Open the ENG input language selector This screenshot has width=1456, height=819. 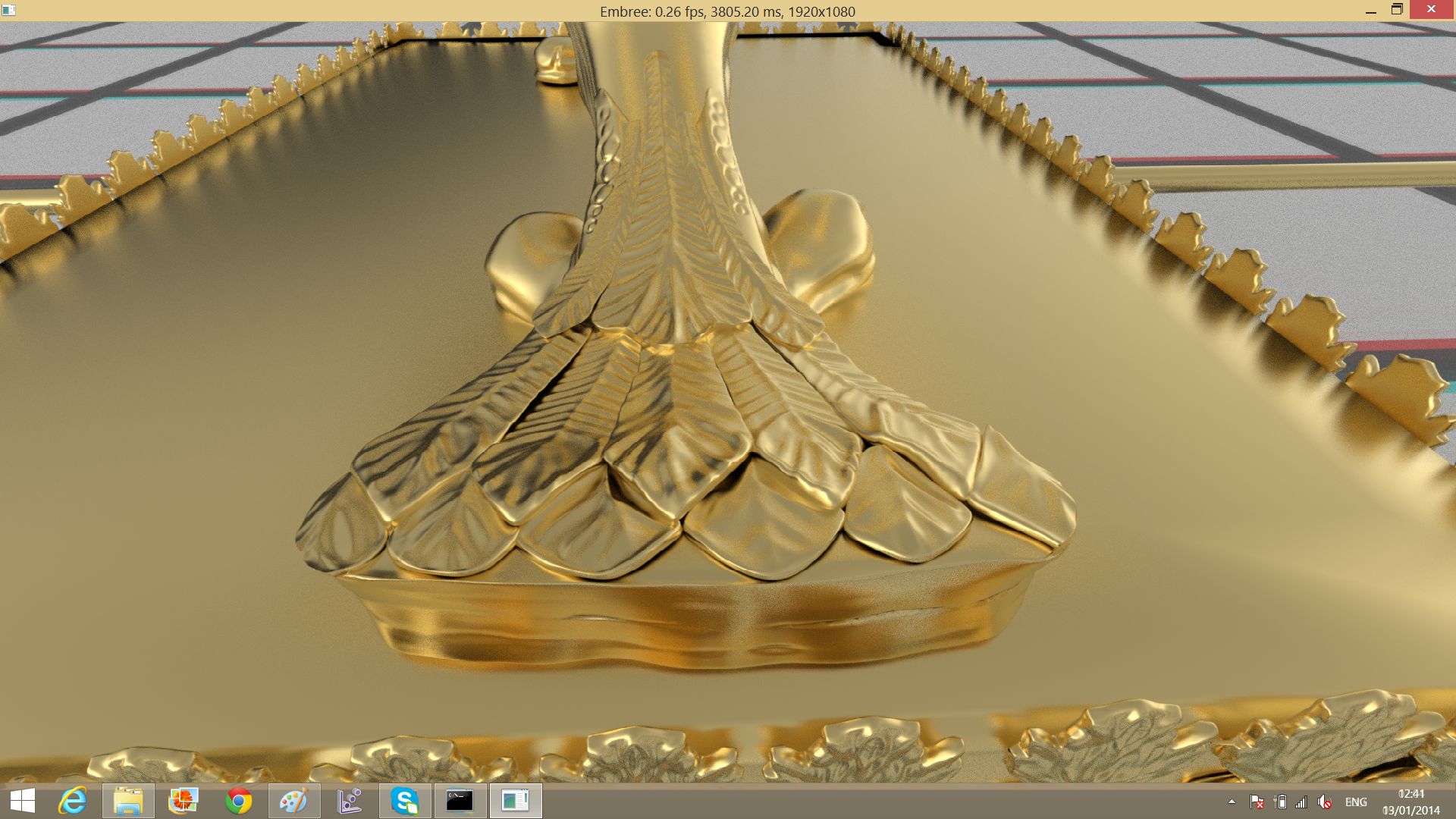pyautogui.click(x=1356, y=802)
